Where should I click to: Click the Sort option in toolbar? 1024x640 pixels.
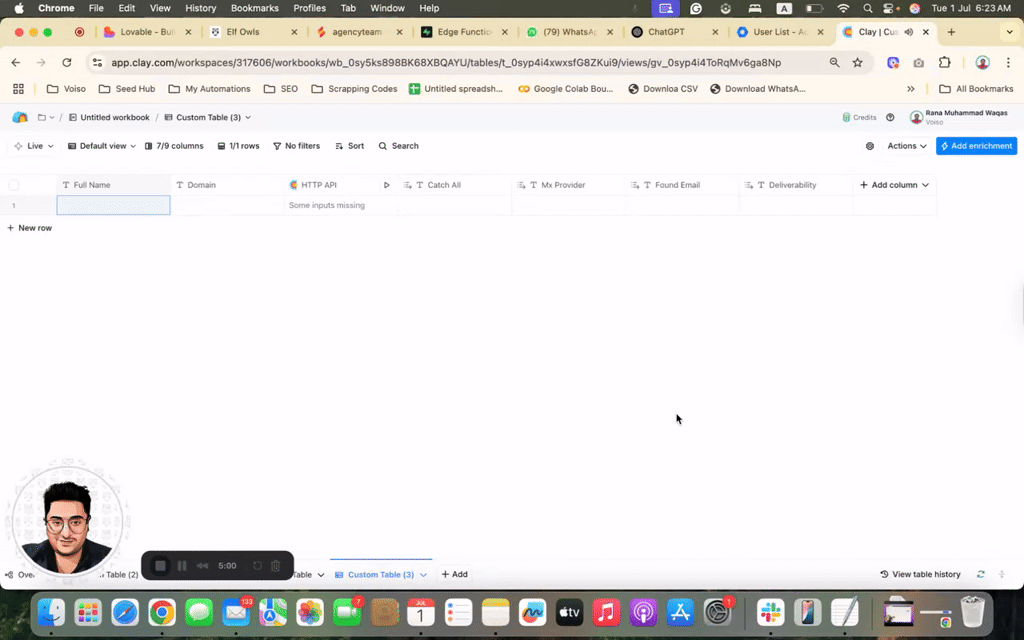(349, 146)
